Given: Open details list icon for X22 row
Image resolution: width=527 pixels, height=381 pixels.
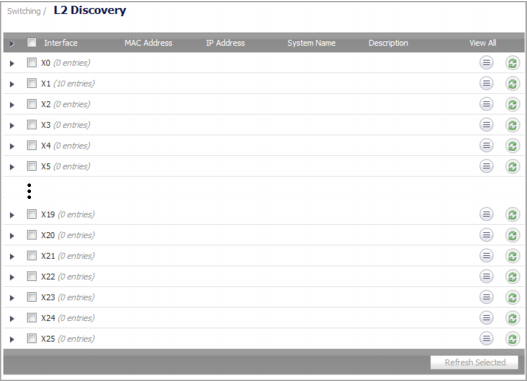Looking at the screenshot, I should (486, 277).
